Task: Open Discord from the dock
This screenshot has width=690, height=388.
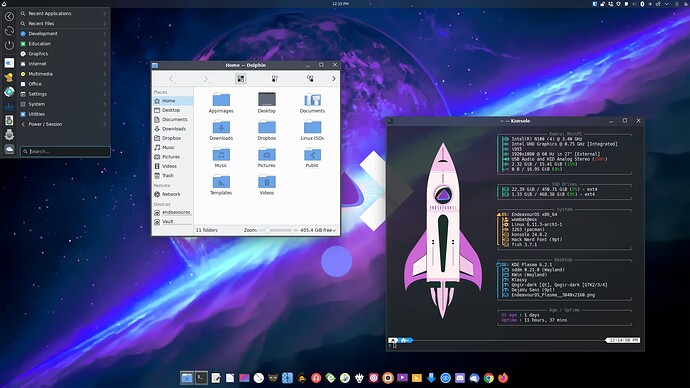Action: (460, 378)
